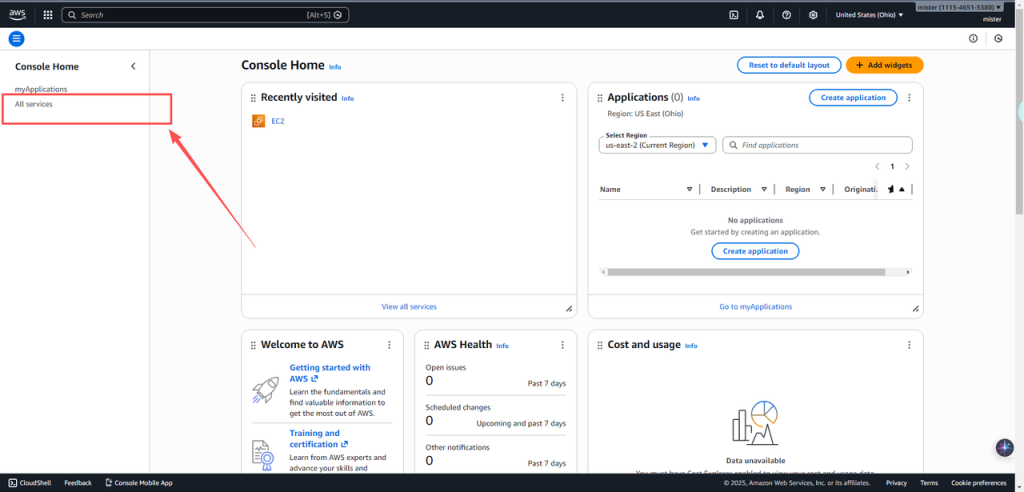Go to previous applications page arrow
This screenshot has height=492, width=1024.
pos(877,167)
